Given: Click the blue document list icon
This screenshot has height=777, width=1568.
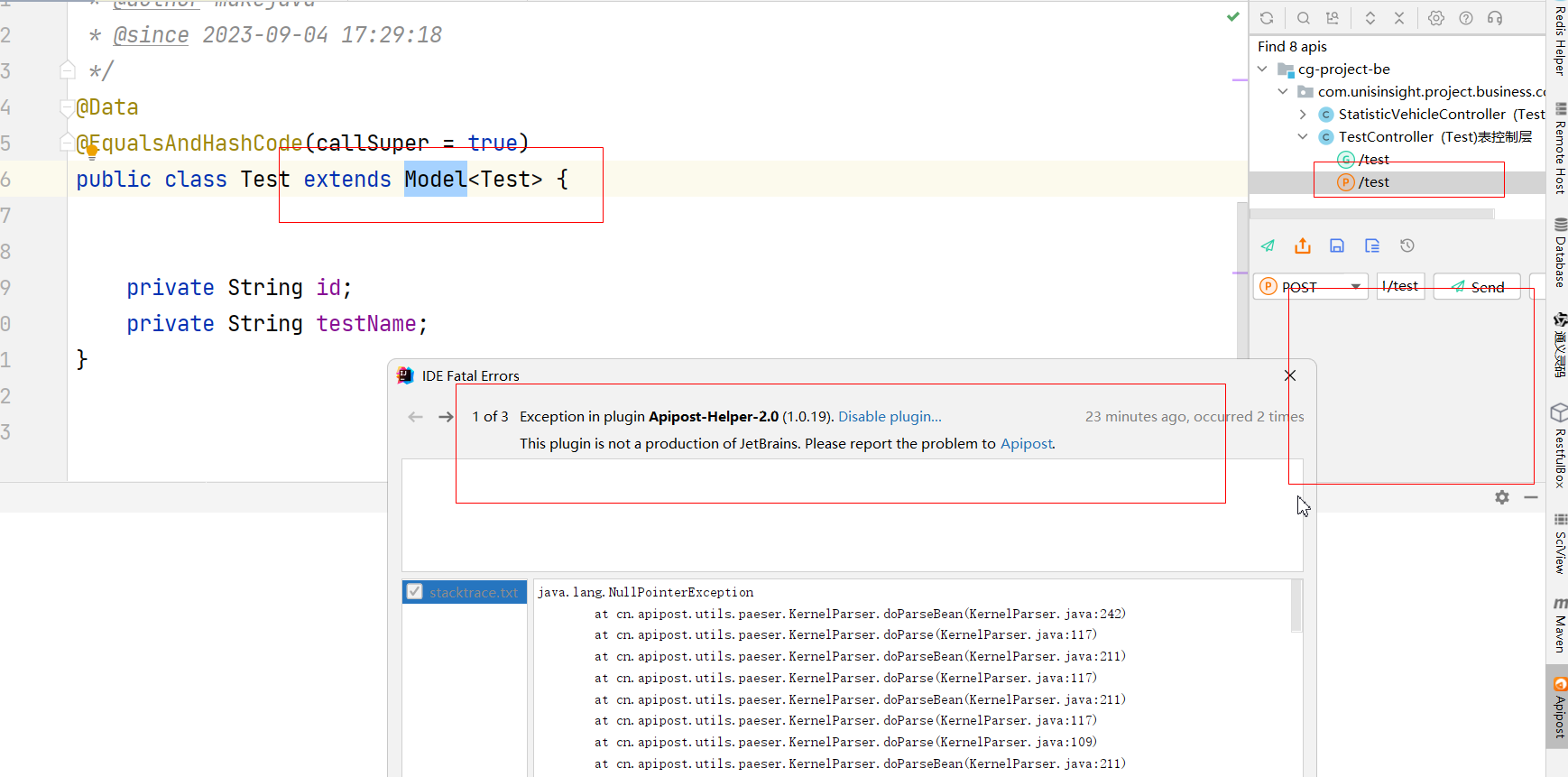Looking at the screenshot, I should point(1372,245).
